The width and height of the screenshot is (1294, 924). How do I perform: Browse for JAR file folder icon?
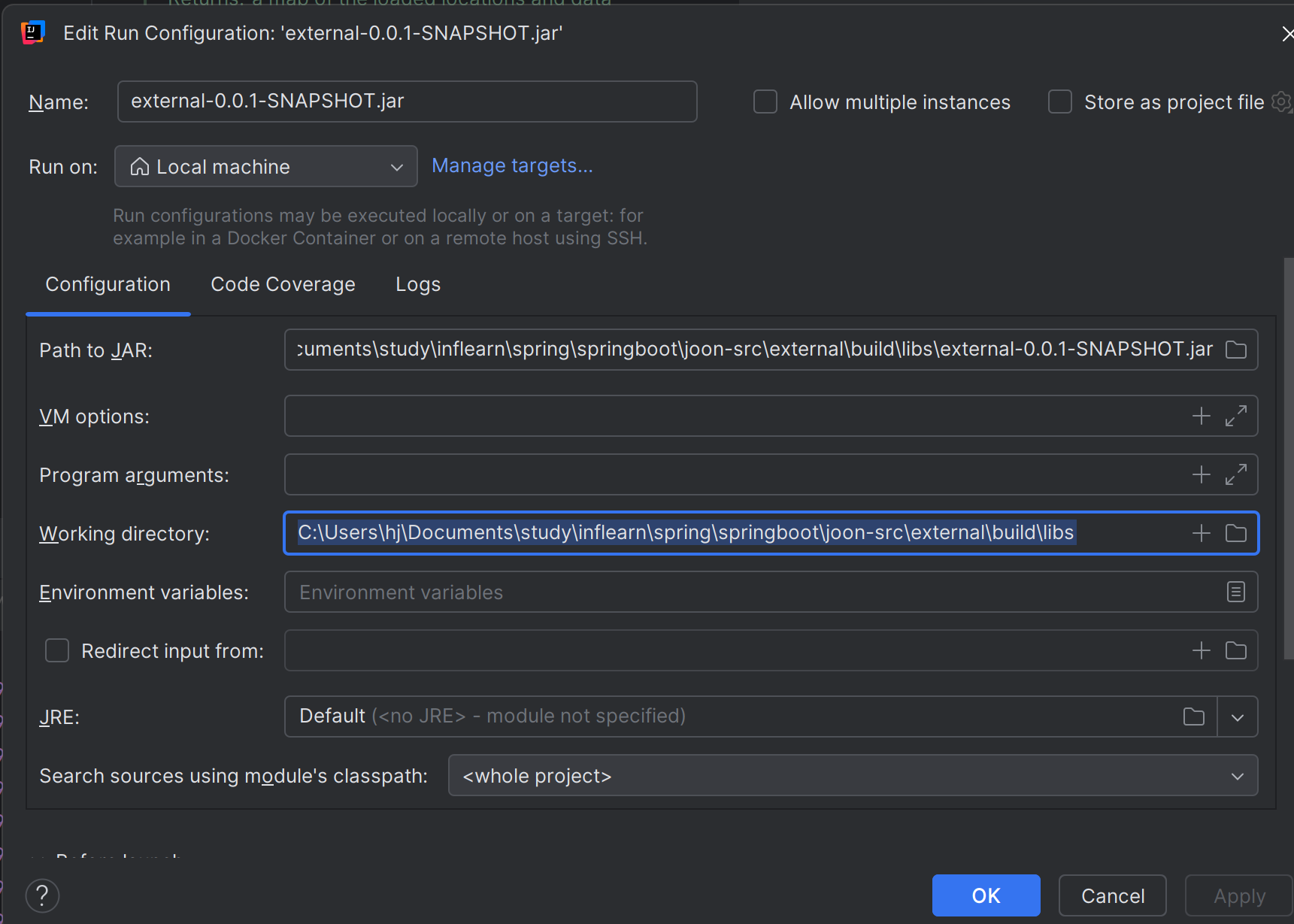pyautogui.click(x=1236, y=350)
